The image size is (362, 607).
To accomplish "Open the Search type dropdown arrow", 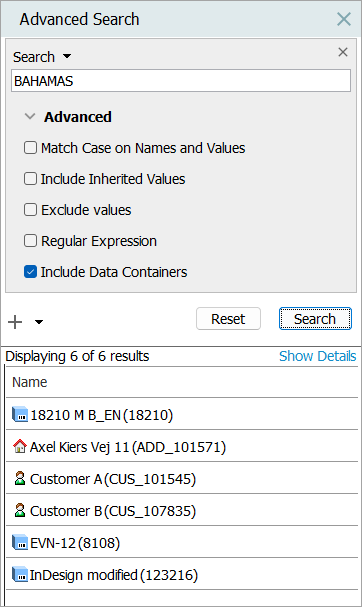I will (x=67, y=57).
